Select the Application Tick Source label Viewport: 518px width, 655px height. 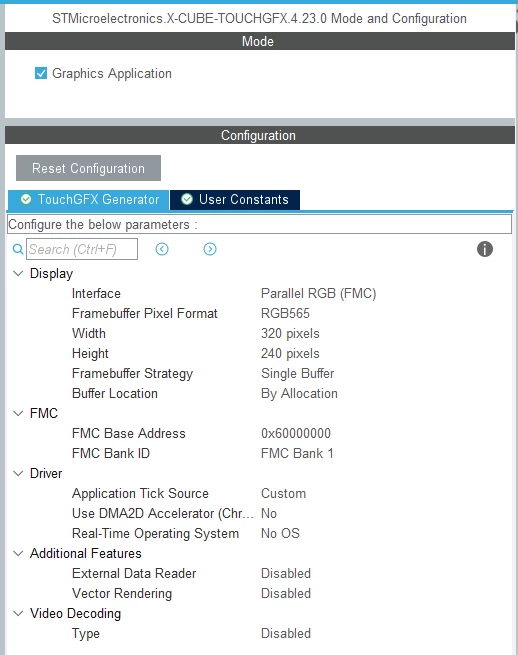(x=140, y=493)
